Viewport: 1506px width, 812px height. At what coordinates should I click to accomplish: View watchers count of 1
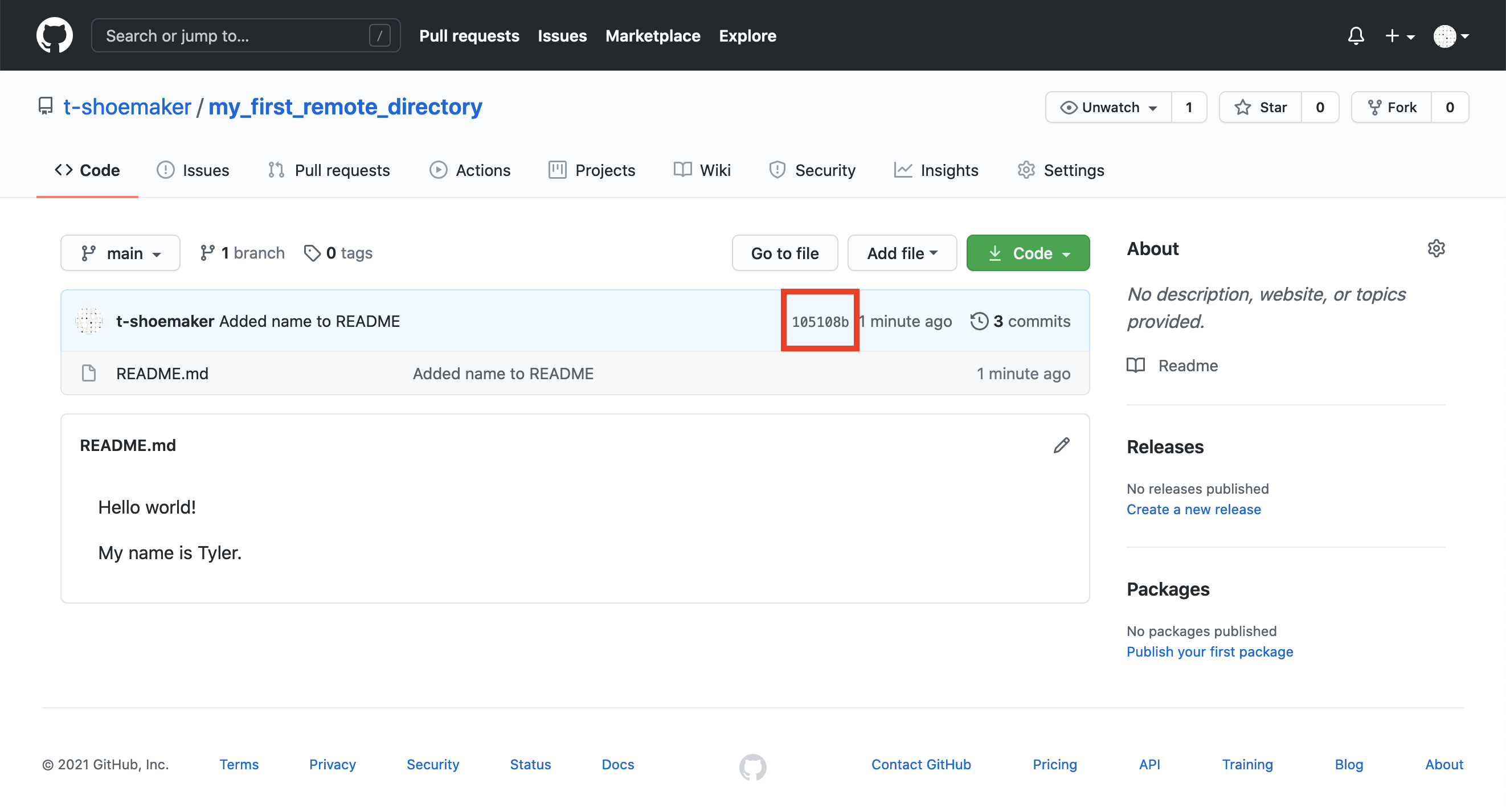1189,108
